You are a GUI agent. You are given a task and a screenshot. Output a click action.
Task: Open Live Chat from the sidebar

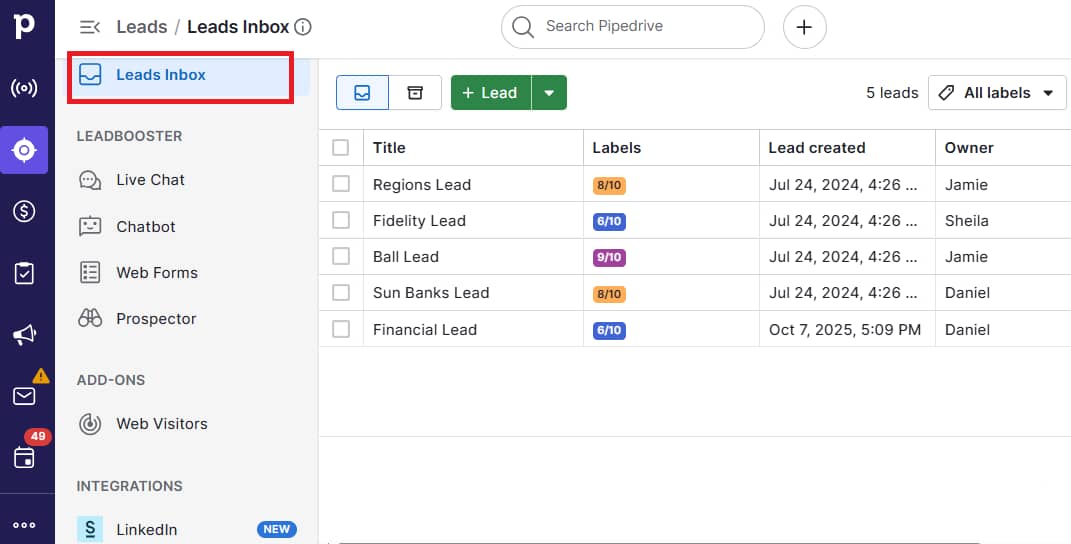pos(150,180)
